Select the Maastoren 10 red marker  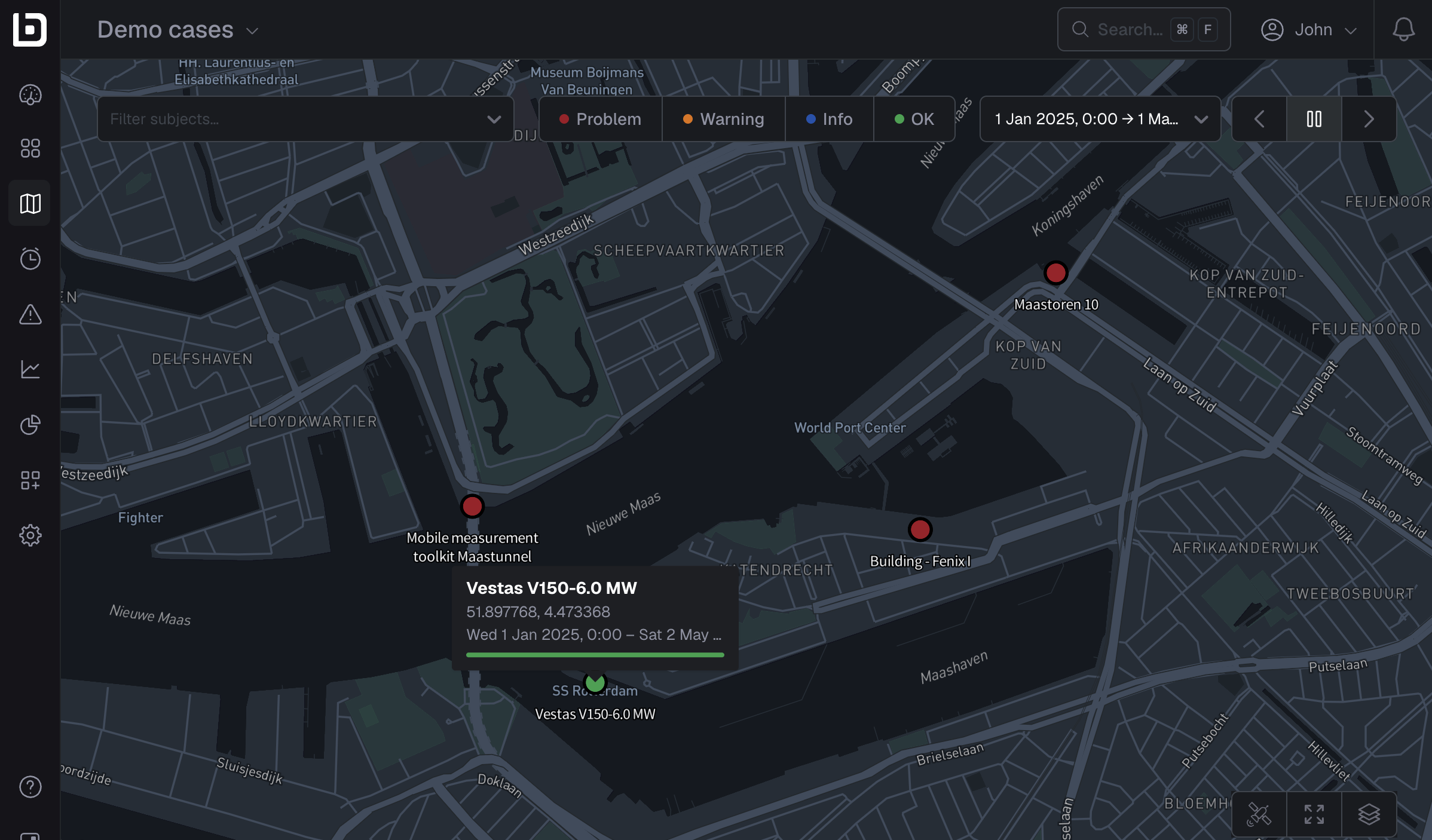click(1055, 272)
